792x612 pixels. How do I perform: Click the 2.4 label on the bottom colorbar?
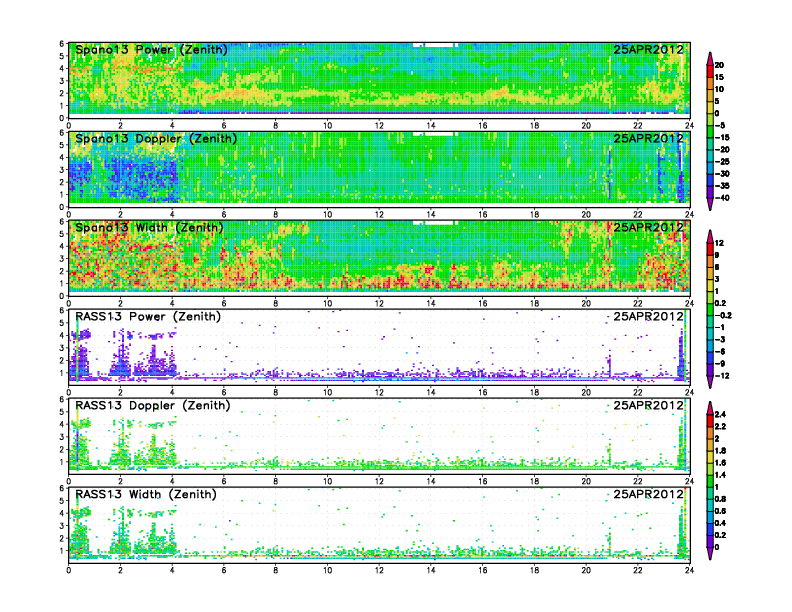[x=721, y=414]
